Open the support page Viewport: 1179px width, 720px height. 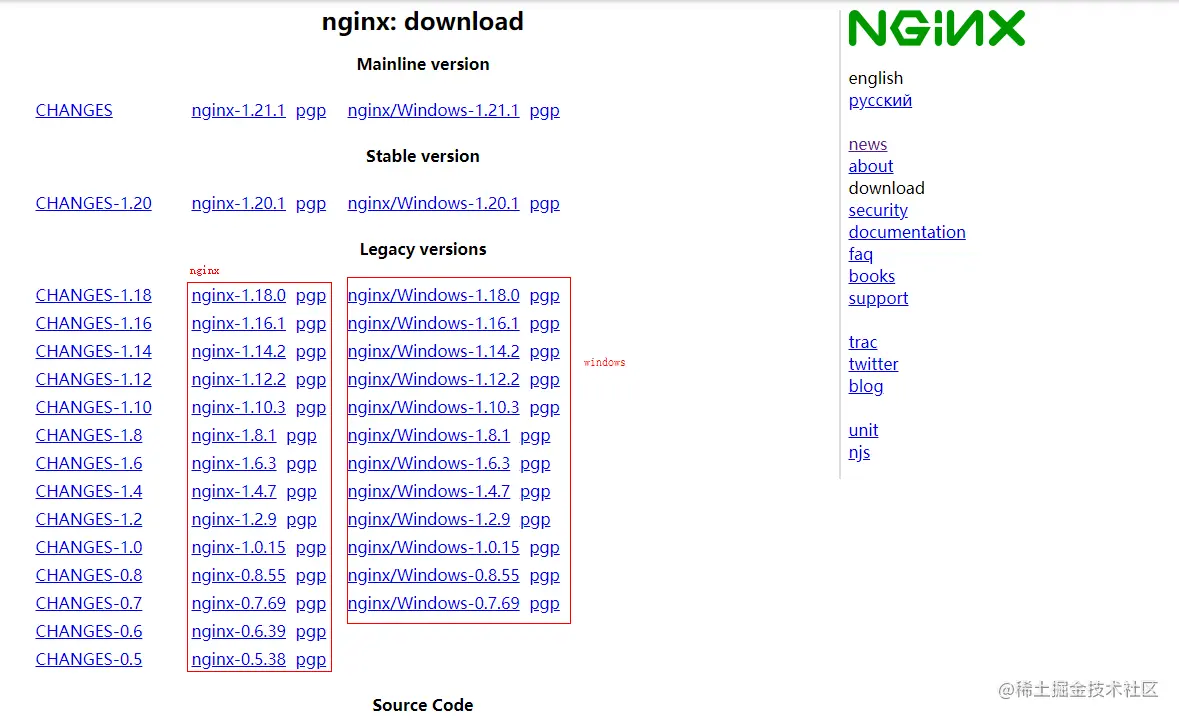tap(878, 298)
